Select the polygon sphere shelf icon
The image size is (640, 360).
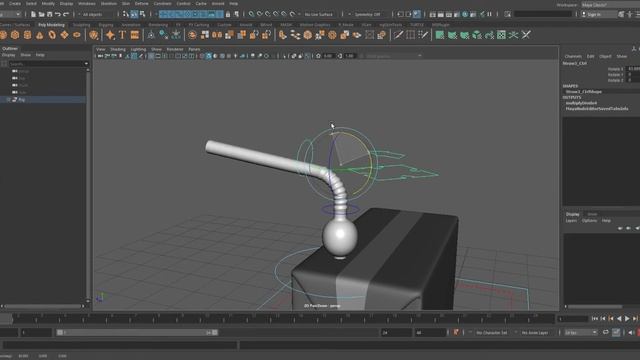point(3,35)
